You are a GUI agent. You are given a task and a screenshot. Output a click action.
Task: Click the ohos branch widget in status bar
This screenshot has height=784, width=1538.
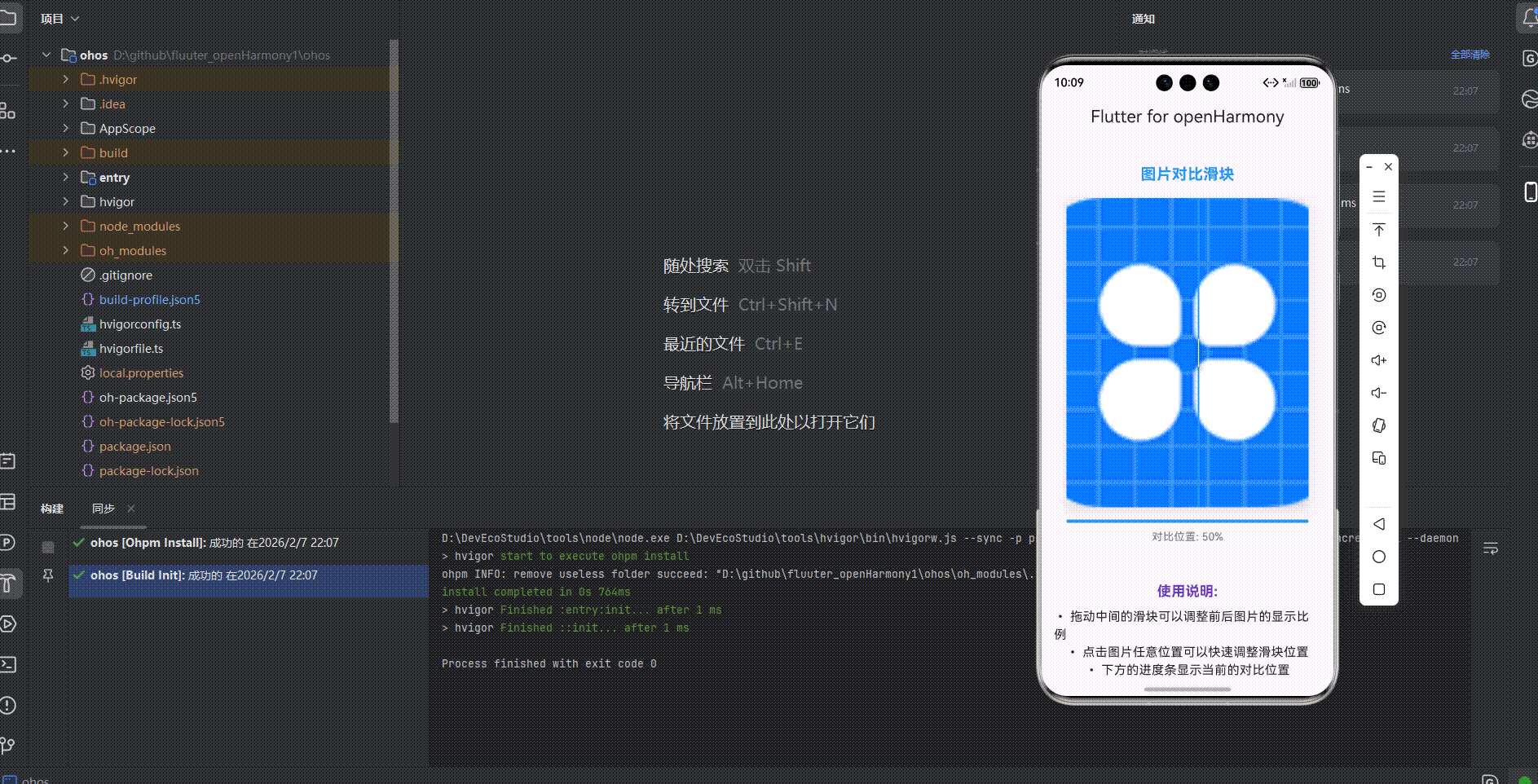[x=27, y=779]
